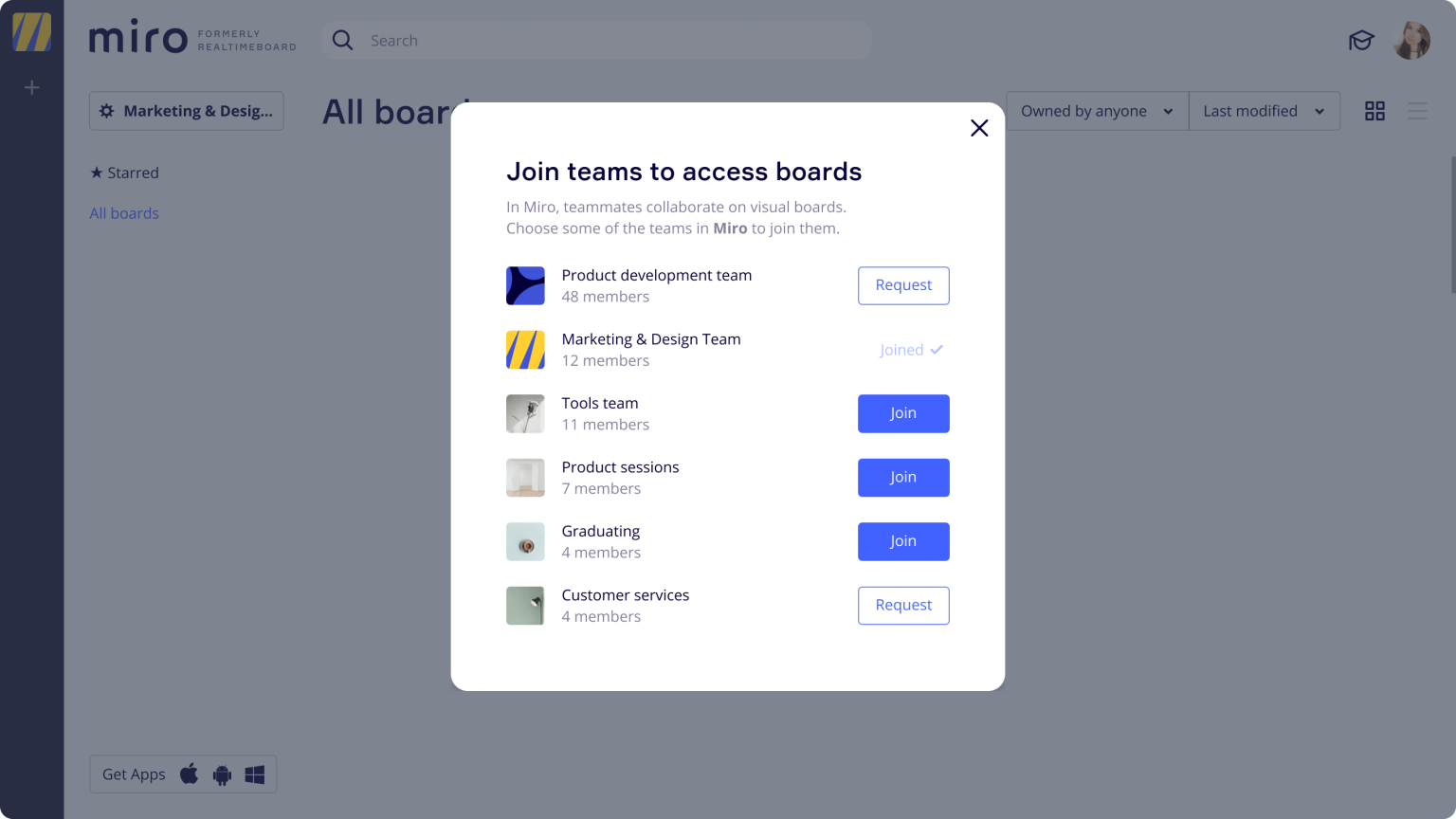Request access to Product development team

[x=902, y=285]
